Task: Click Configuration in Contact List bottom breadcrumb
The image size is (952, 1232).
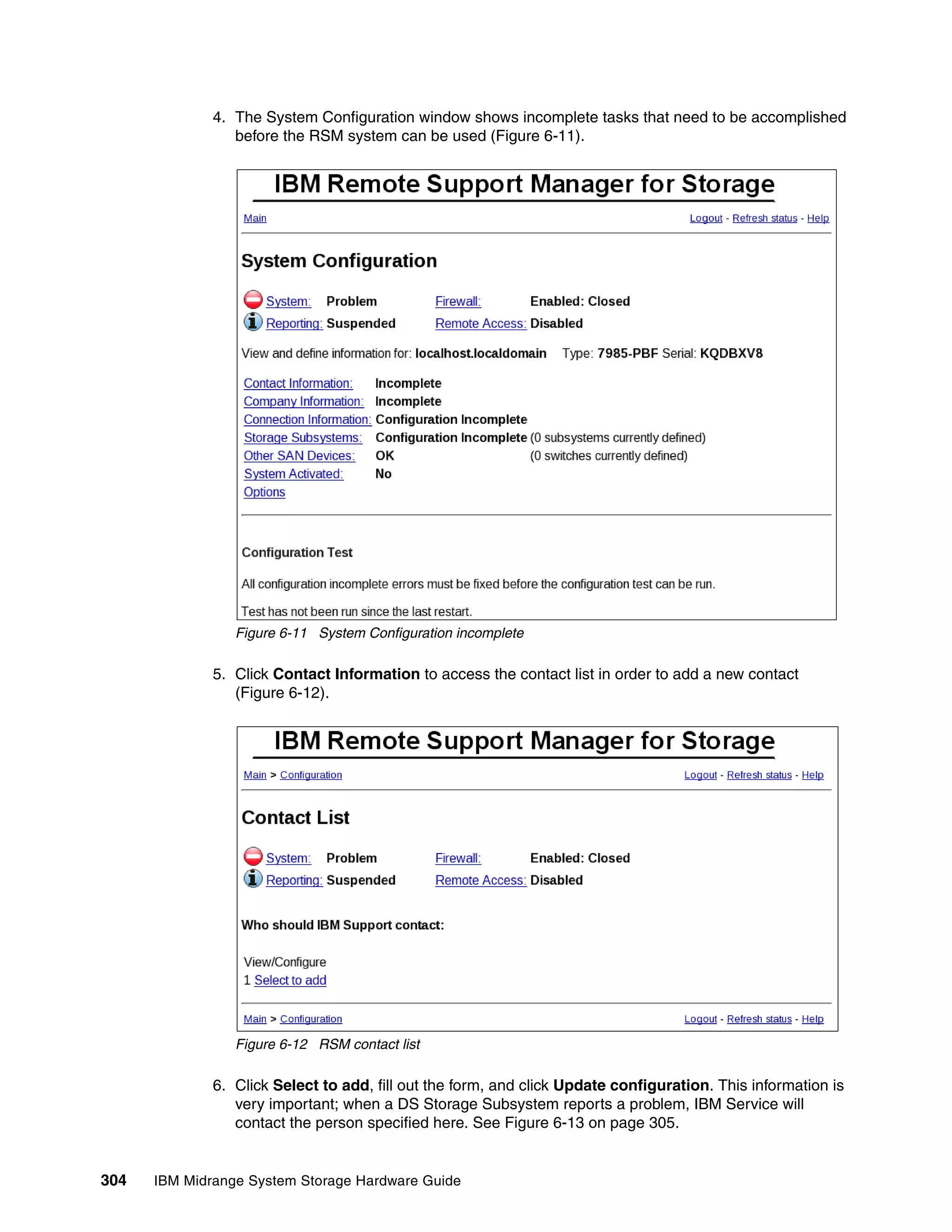Action: 311,1019
